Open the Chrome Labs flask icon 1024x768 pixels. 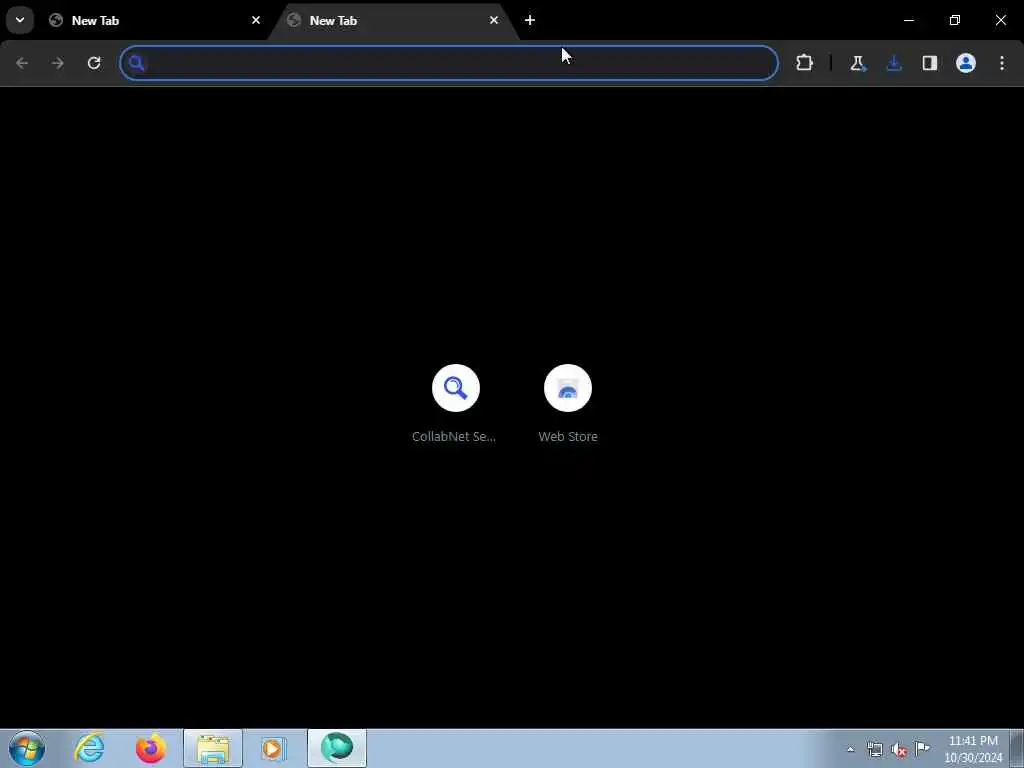pyautogui.click(x=857, y=63)
